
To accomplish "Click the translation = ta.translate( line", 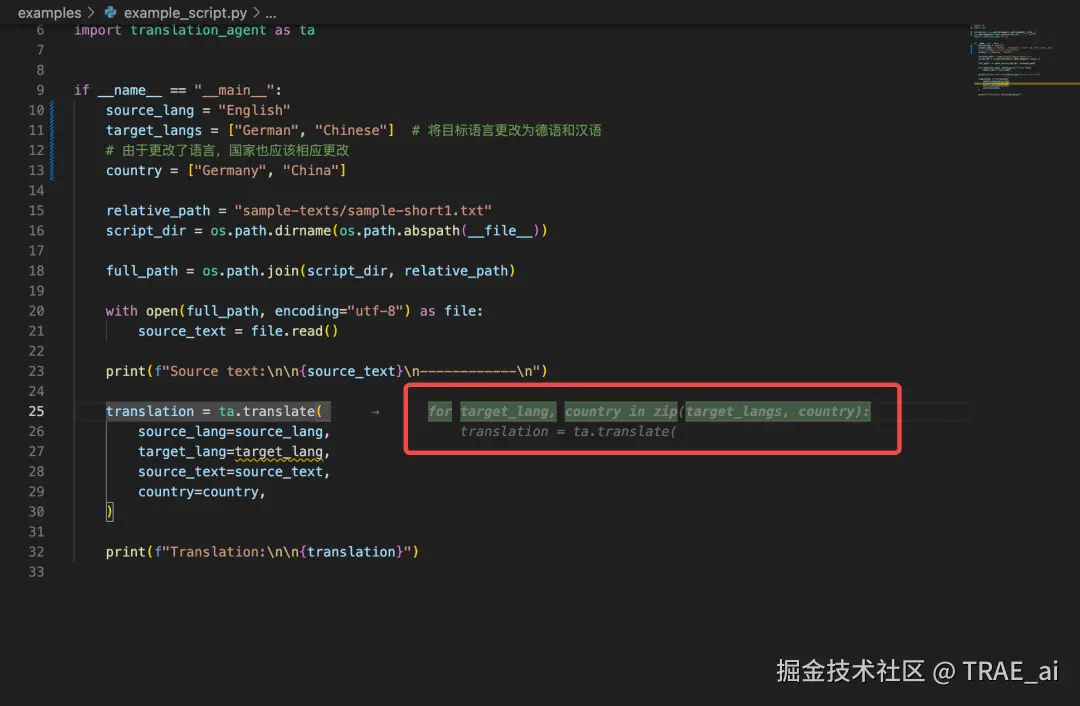I will coord(218,411).
